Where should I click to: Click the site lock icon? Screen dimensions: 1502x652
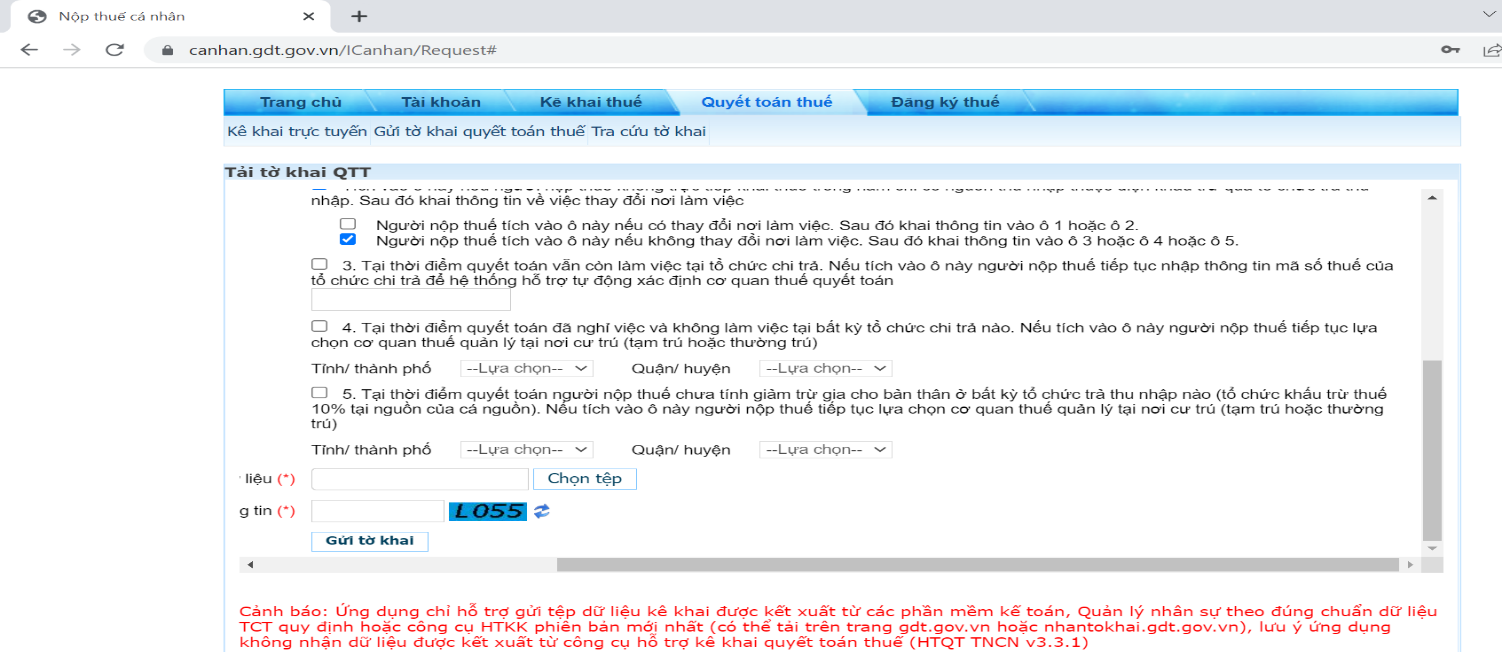pos(166,50)
